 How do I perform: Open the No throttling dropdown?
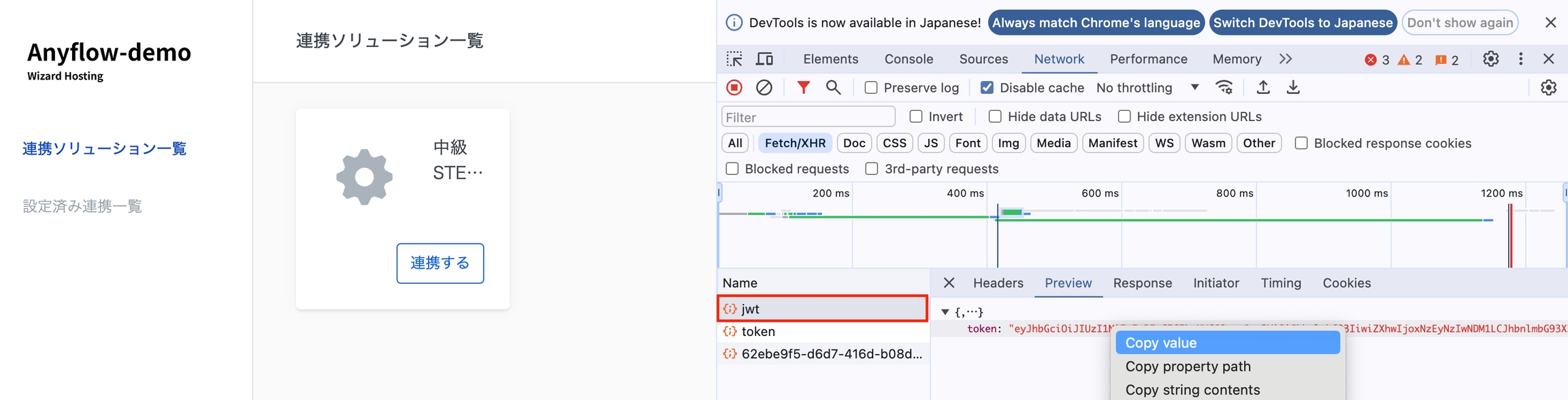tap(1147, 88)
